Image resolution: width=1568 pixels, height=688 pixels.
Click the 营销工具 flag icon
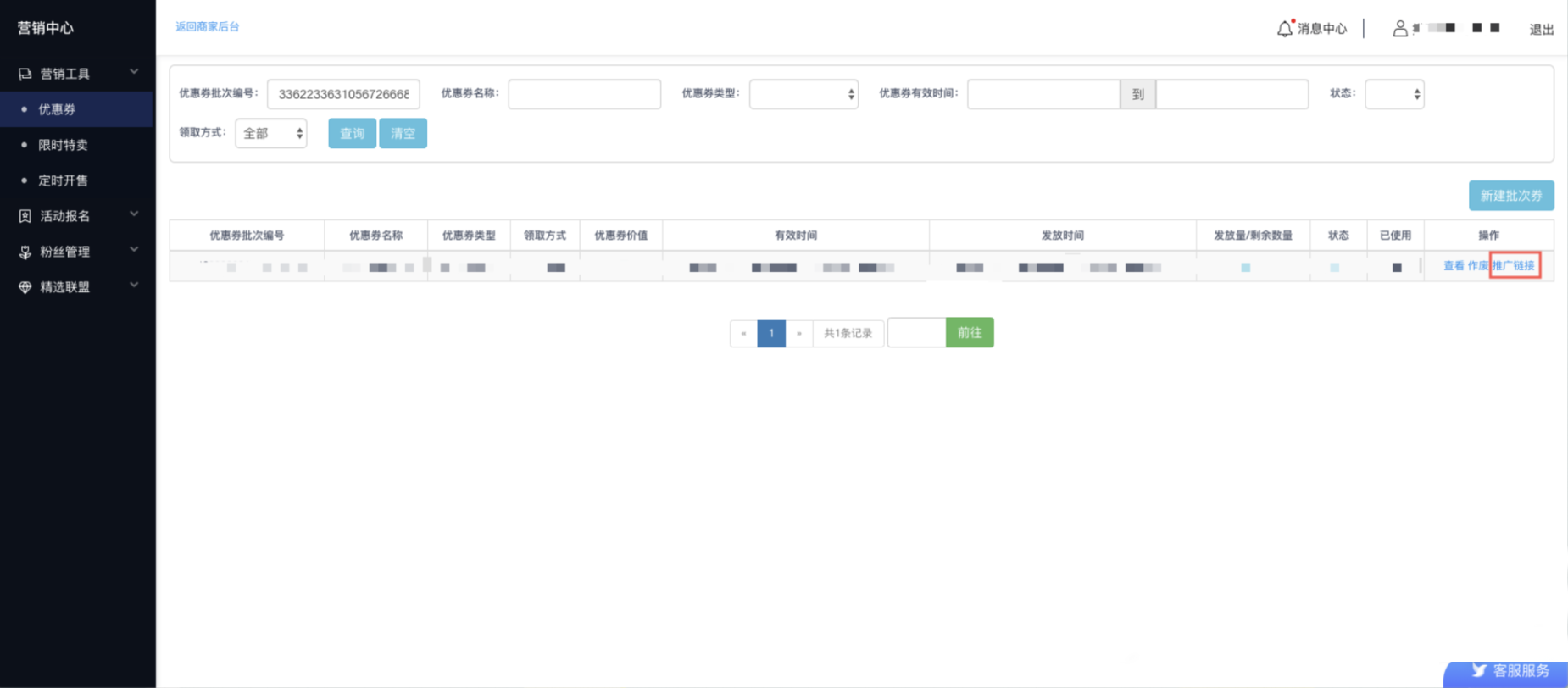tap(25, 74)
